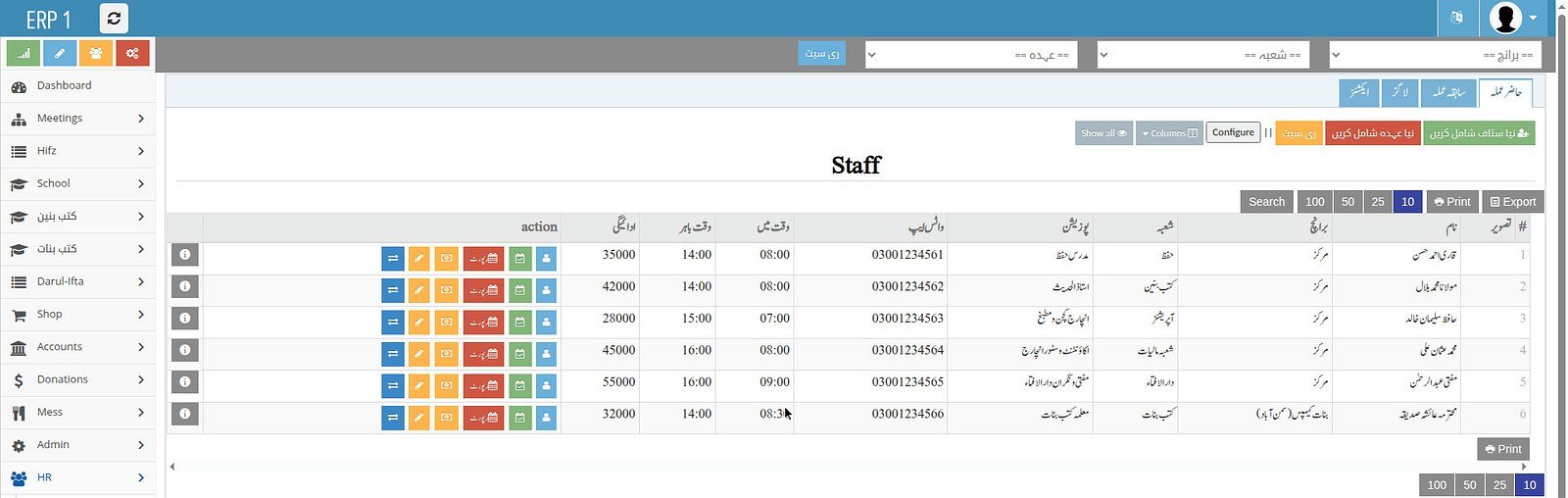Open green calendar-check icon for row 03001234562
The image size is (1568, 498).
pyautogui.click(x=520, y=290)
